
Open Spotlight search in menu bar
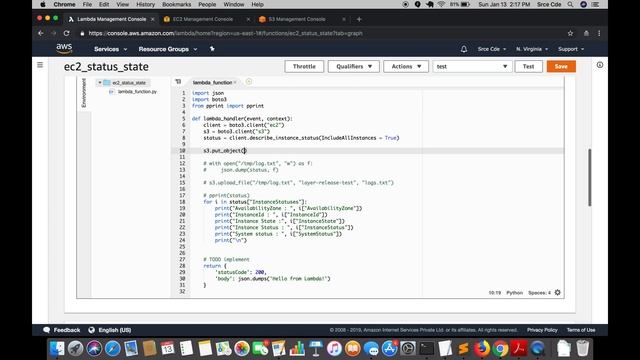click(570, 4)
